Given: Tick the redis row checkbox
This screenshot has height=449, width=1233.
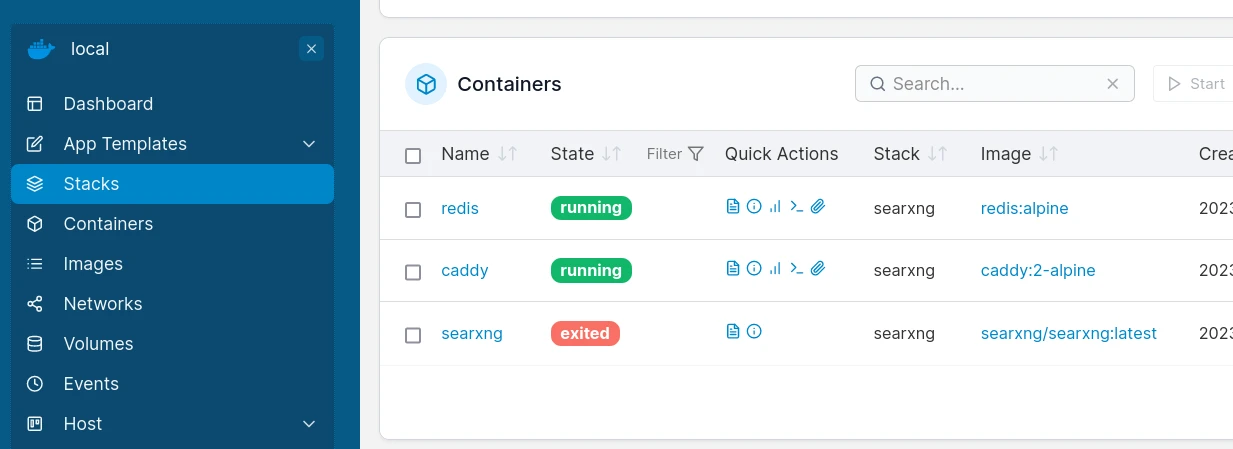Looking at the screenshot, I should [x=413, y=210].
